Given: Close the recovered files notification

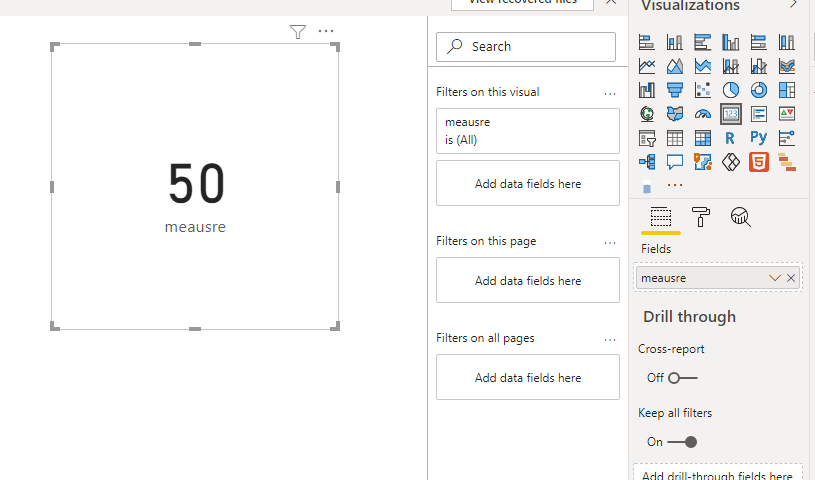Looking at the screenshot, I should pos(611,2).
